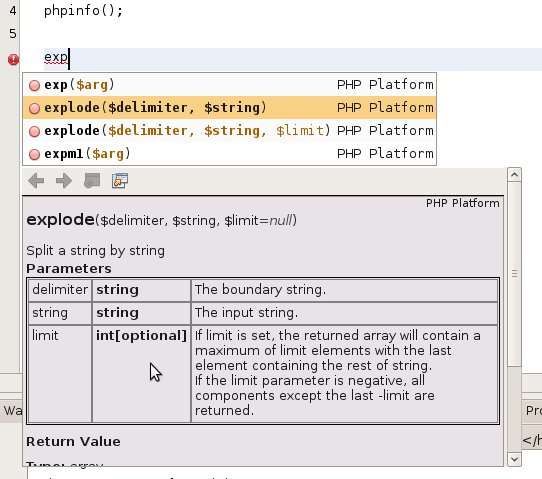Go back using the documentation back arrow
542x479 pixels.
point(36,180)
